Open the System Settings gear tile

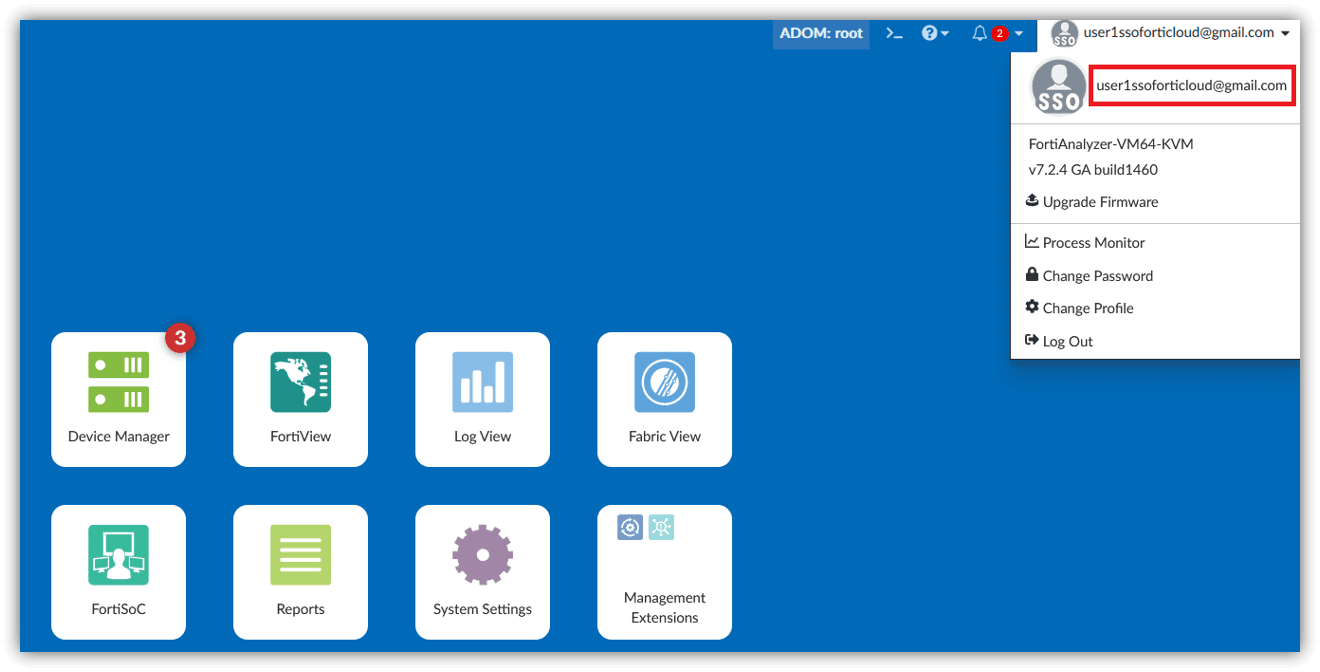point(482,572)
